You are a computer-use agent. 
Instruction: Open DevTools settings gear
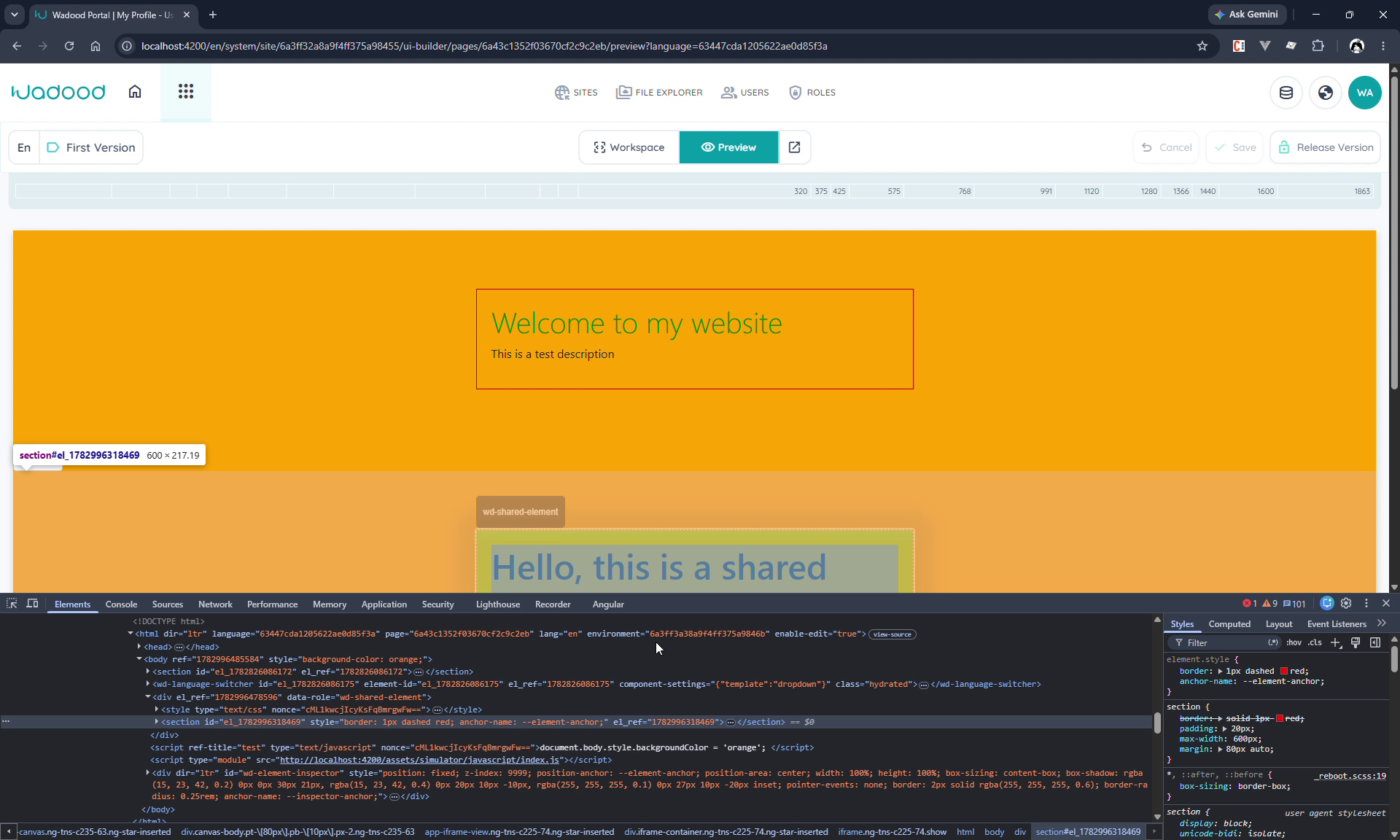pos(1346,603)
